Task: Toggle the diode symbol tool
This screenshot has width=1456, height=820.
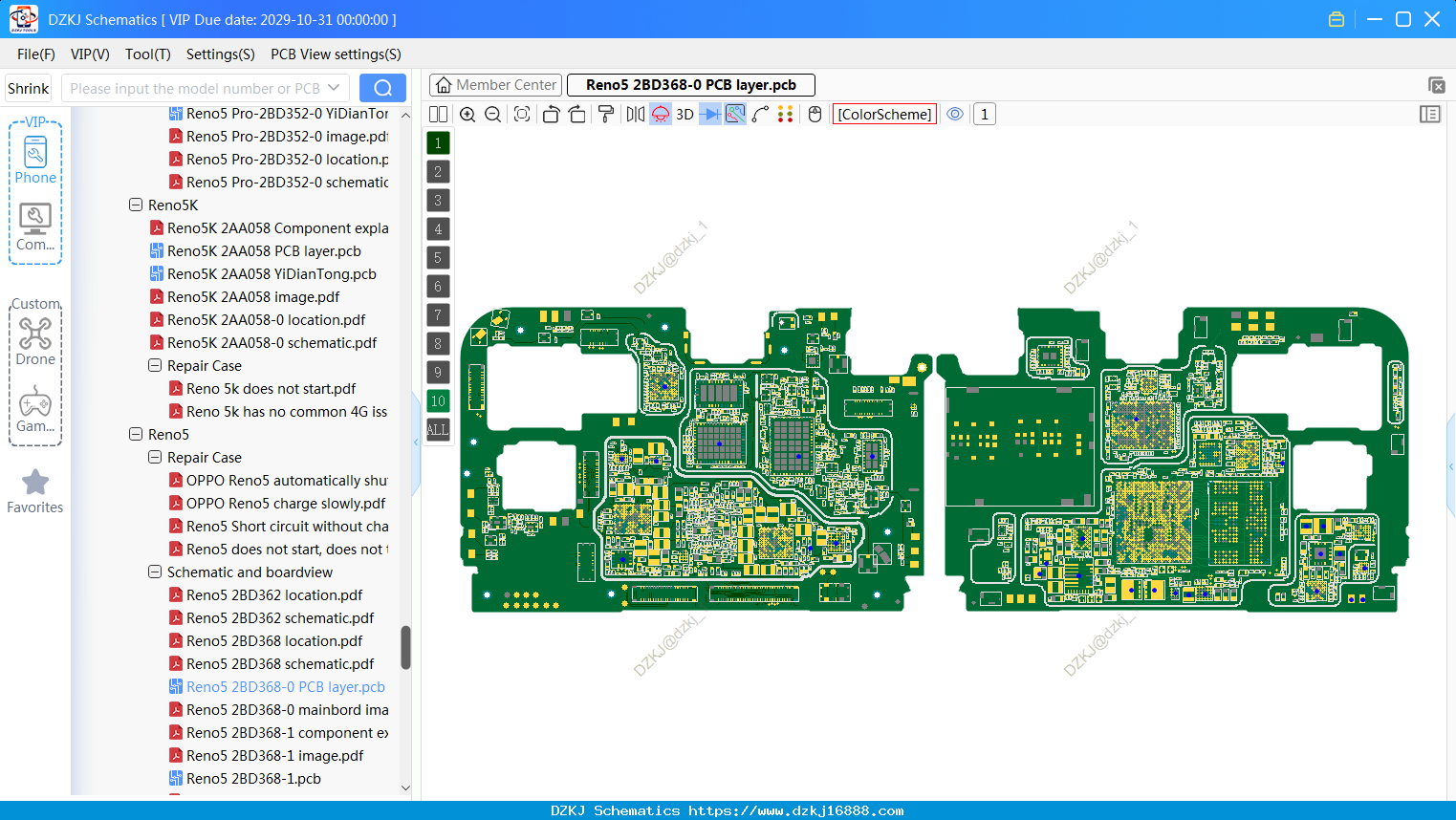Action: (x=710, y=115)
